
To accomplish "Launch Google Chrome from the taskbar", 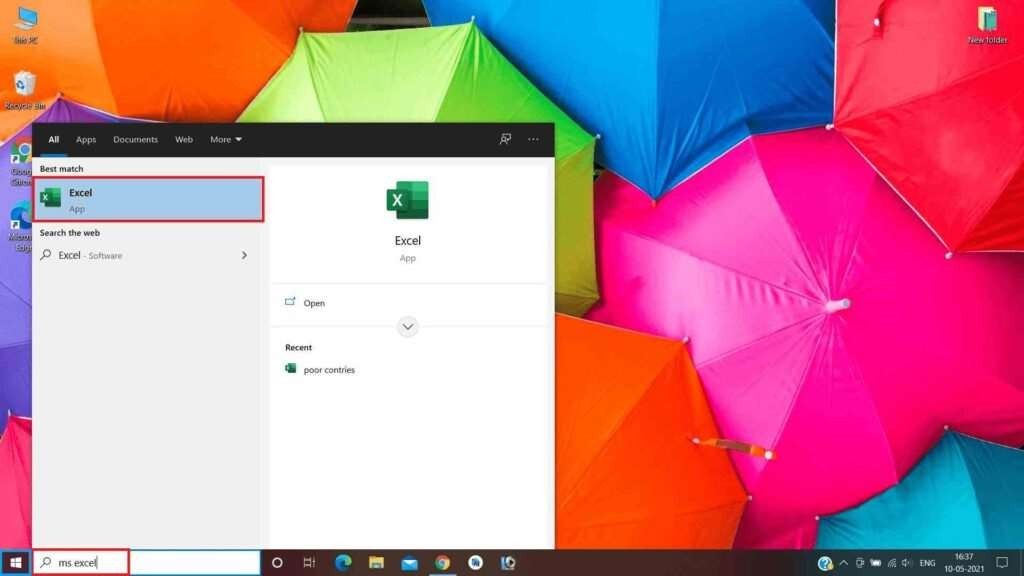I will pos(442,562).
